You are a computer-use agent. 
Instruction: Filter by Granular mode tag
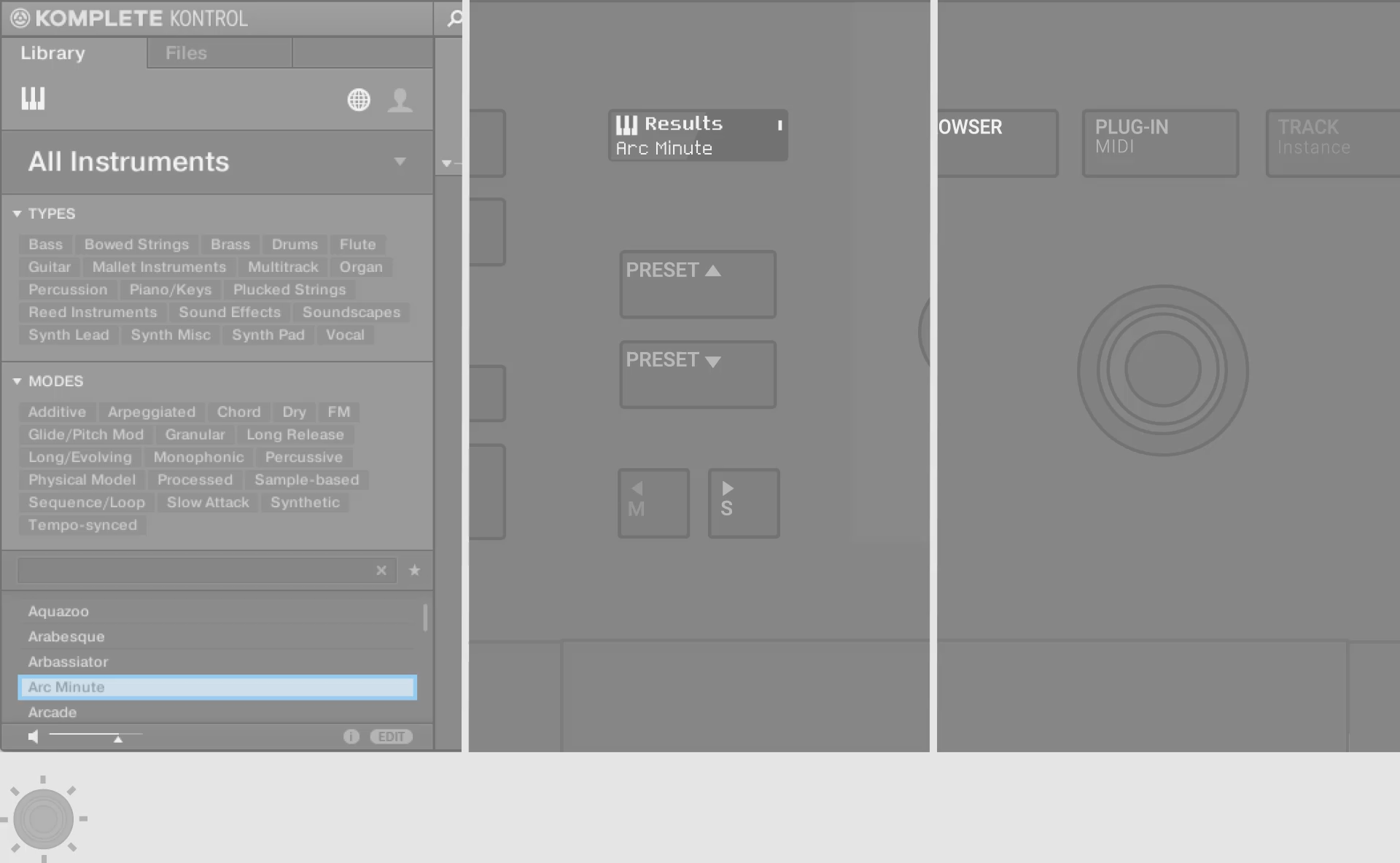click(x=195, y=434)
